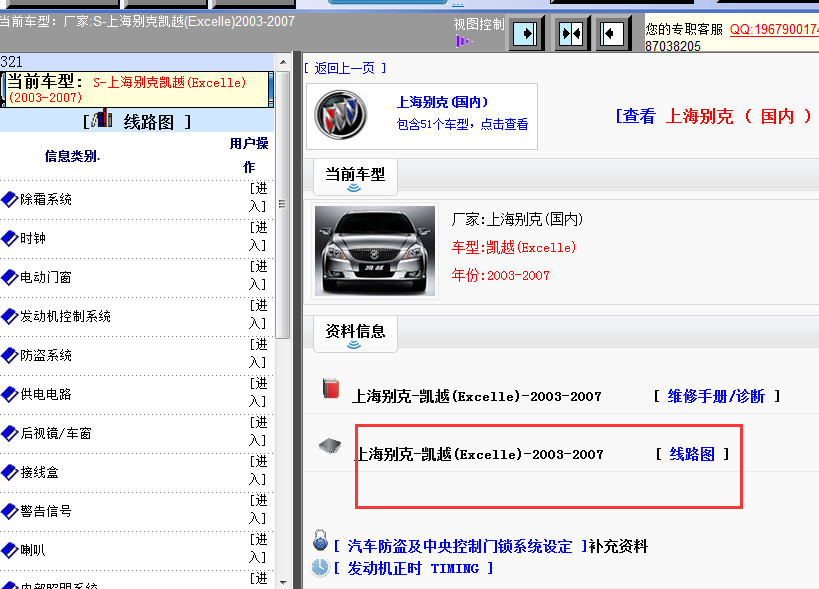The height and width of the screenshot is (589, 819).
Task: Open the 返回上一页 link
Action: [x=345, y=68]
